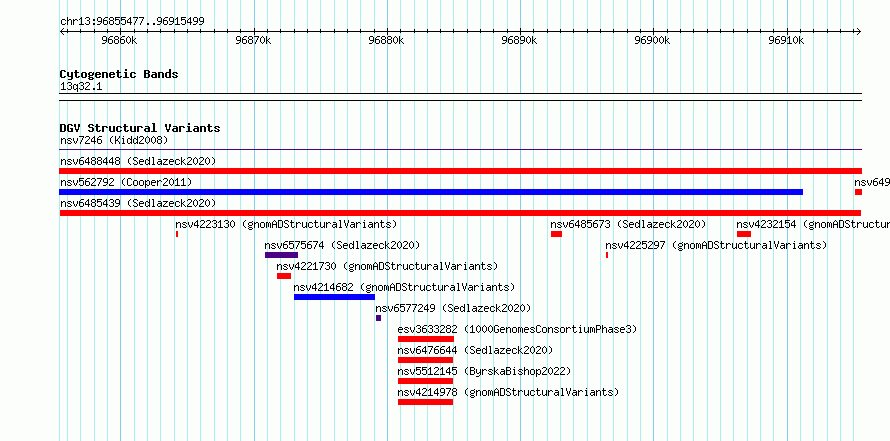Open the nsv4232154 variant label
The image size is (890, 441).
pos(813,224)
